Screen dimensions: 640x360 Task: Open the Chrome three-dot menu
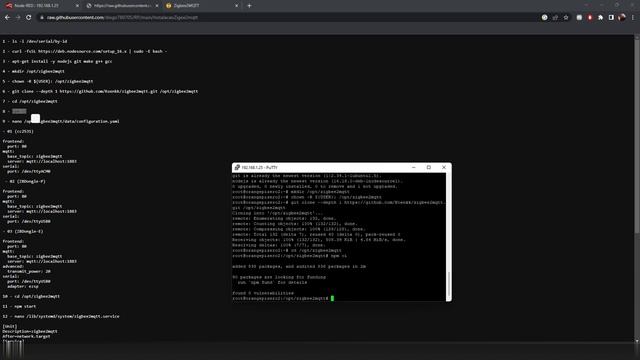[x=633, y=18]
